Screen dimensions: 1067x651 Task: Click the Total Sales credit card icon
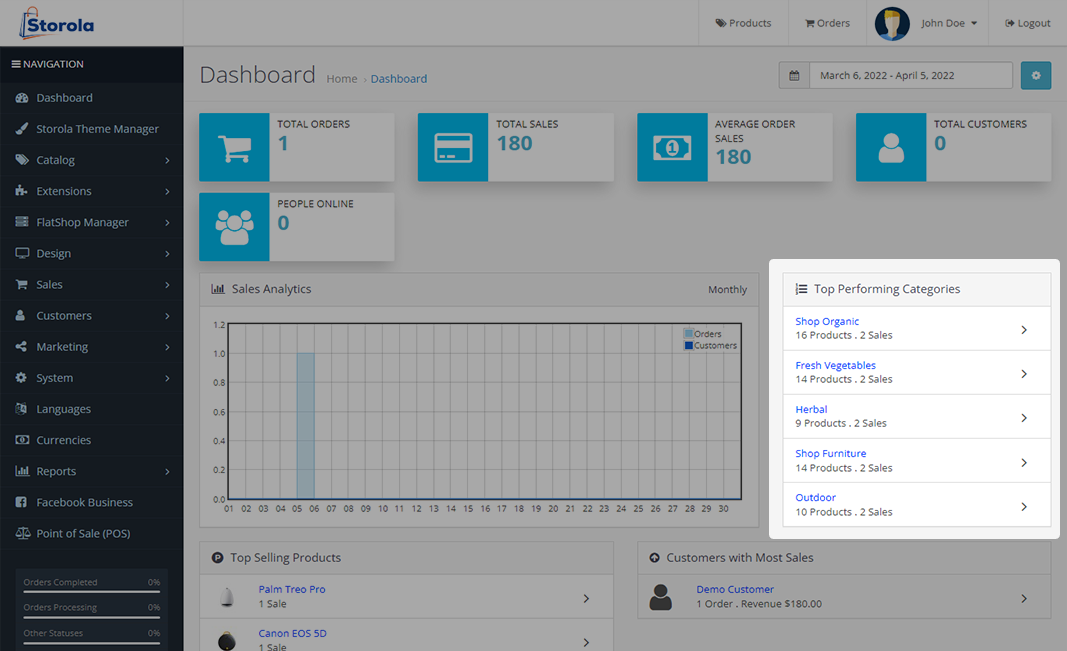(x=453, y=147)
